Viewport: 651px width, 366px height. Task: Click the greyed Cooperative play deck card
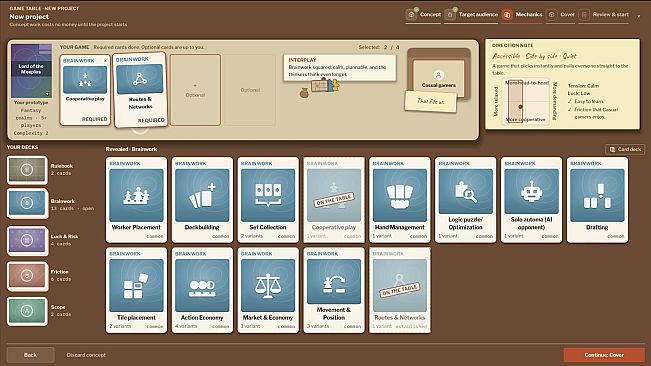point(334,200)
